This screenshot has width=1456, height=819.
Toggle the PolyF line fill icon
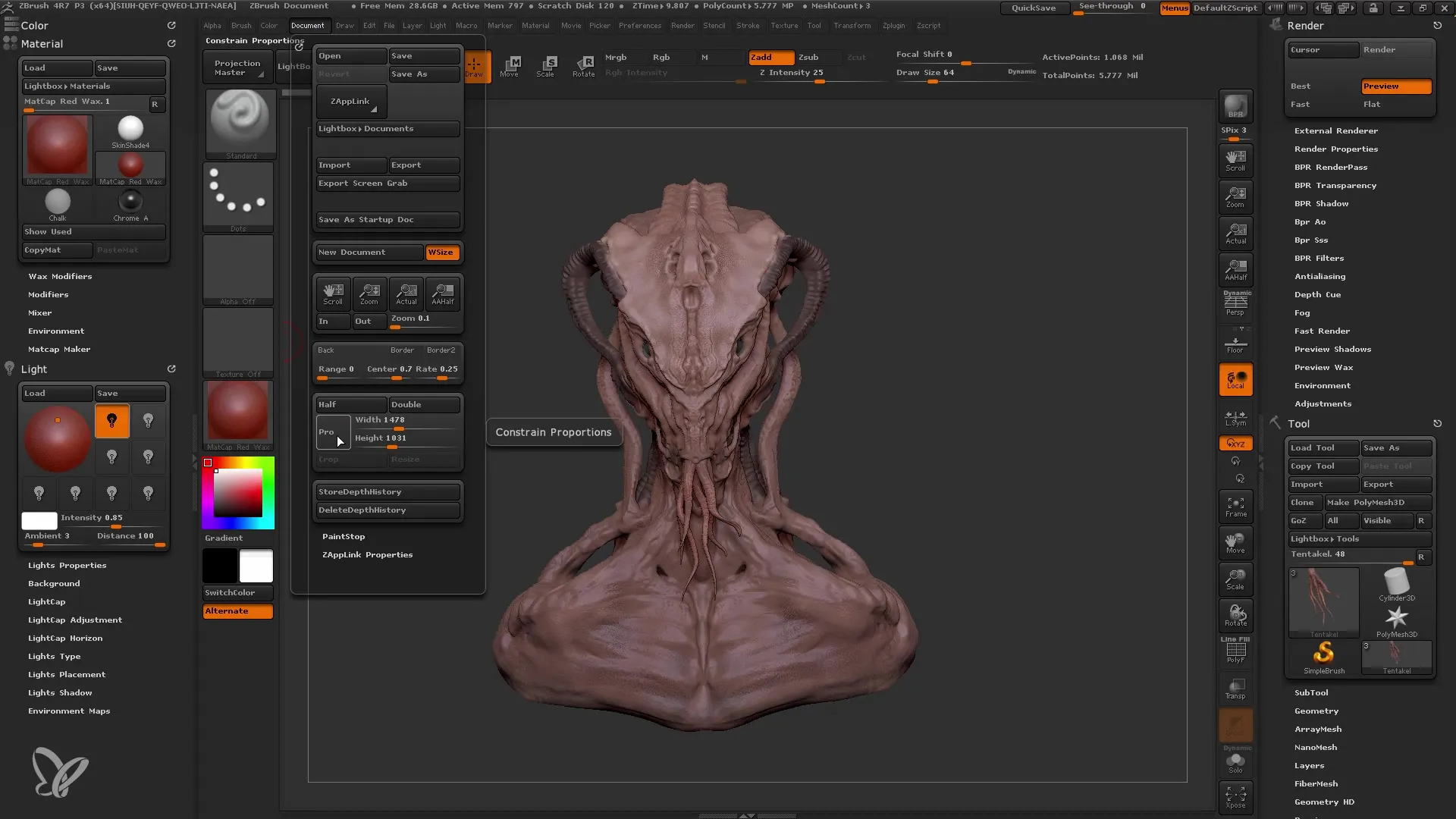click(x=1235, y=651)
